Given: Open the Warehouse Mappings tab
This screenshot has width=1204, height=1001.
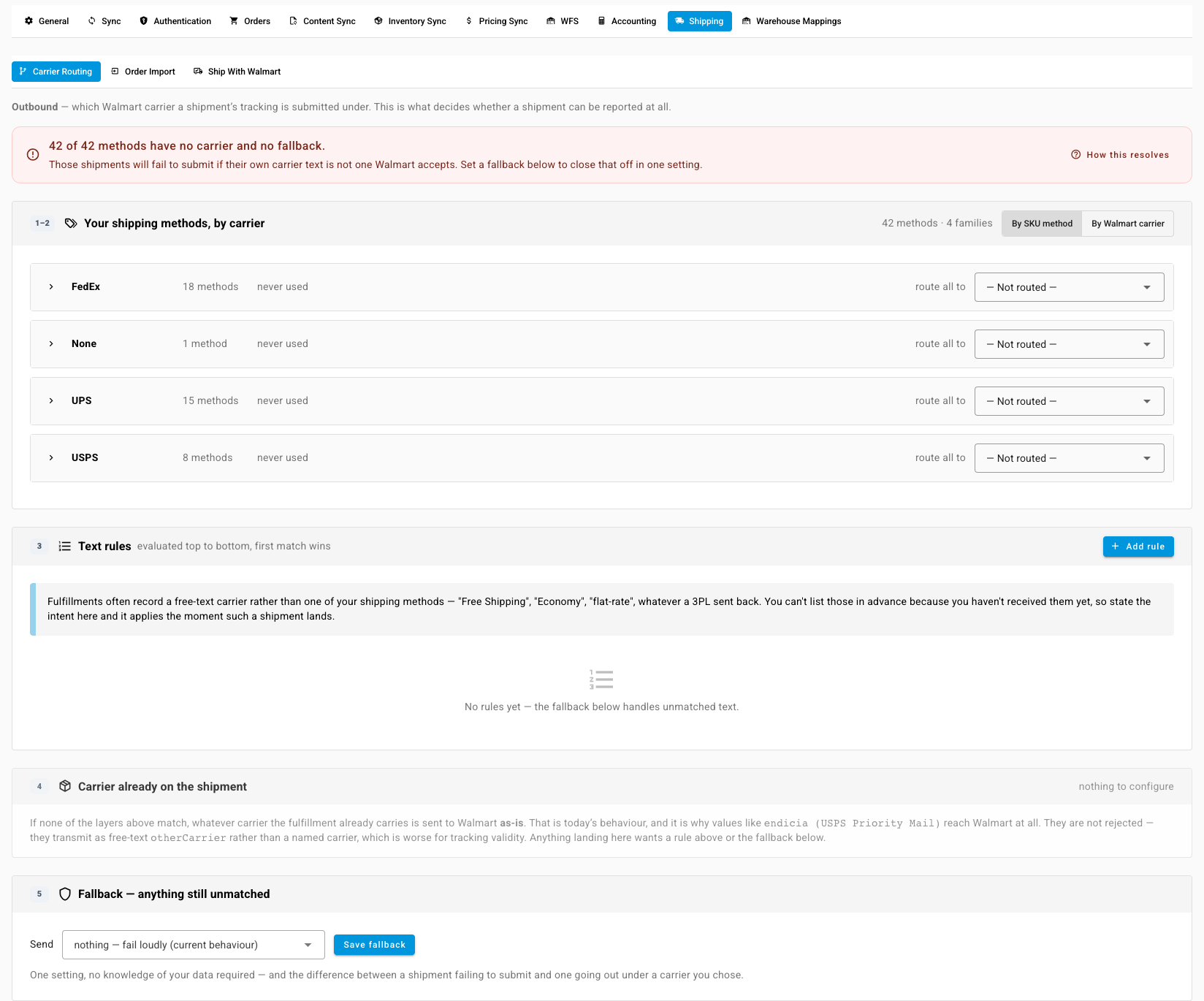Looking at the screenshot, I should [x=792, y=21].
